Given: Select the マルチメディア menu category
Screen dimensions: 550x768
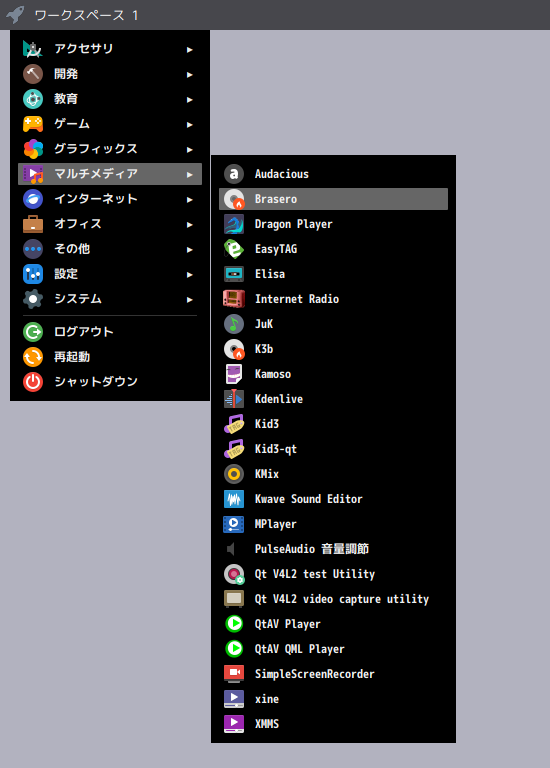Looking at the screenshot, I should [x=110, y=174].
